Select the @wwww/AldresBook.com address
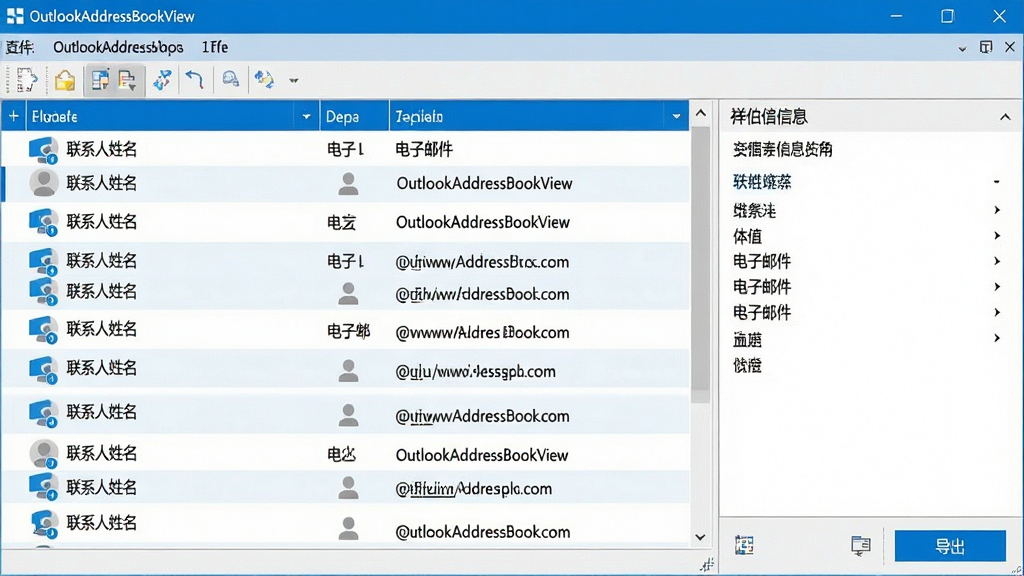Viewport: 1024px width, 576px height. coord(482,332)
